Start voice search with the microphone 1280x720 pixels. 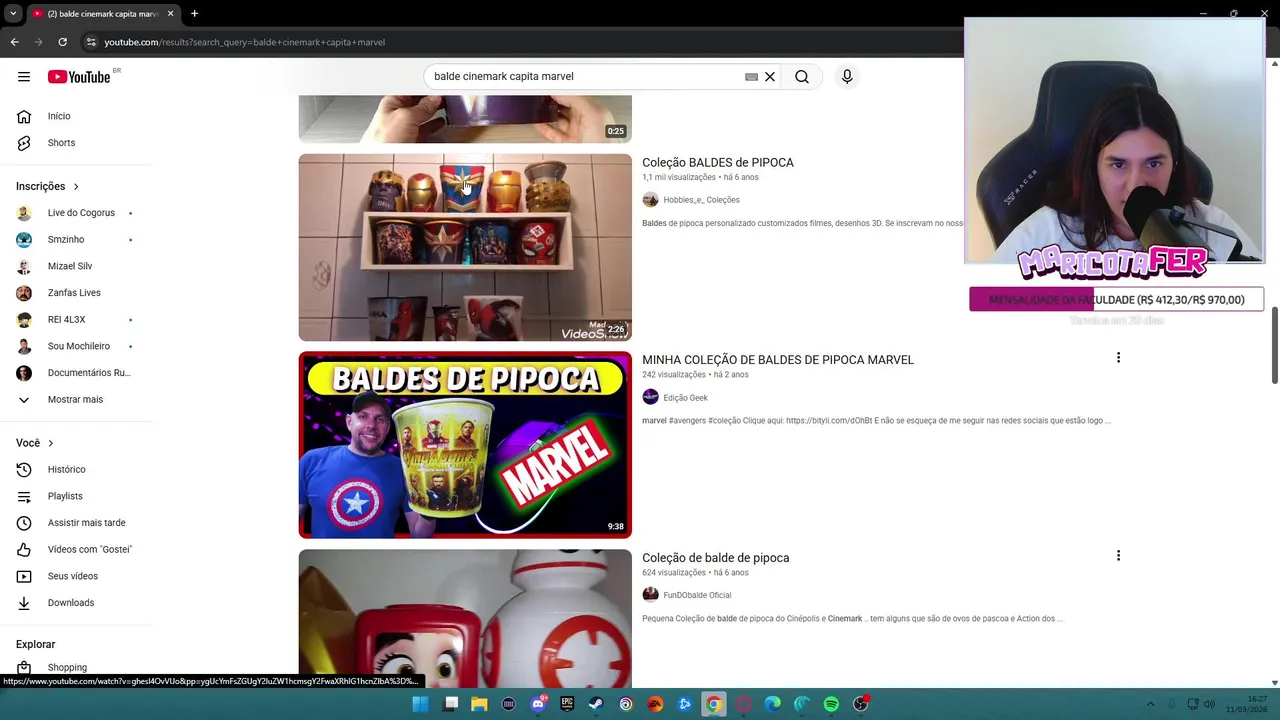pyautogui.click(x=847, y=77)
